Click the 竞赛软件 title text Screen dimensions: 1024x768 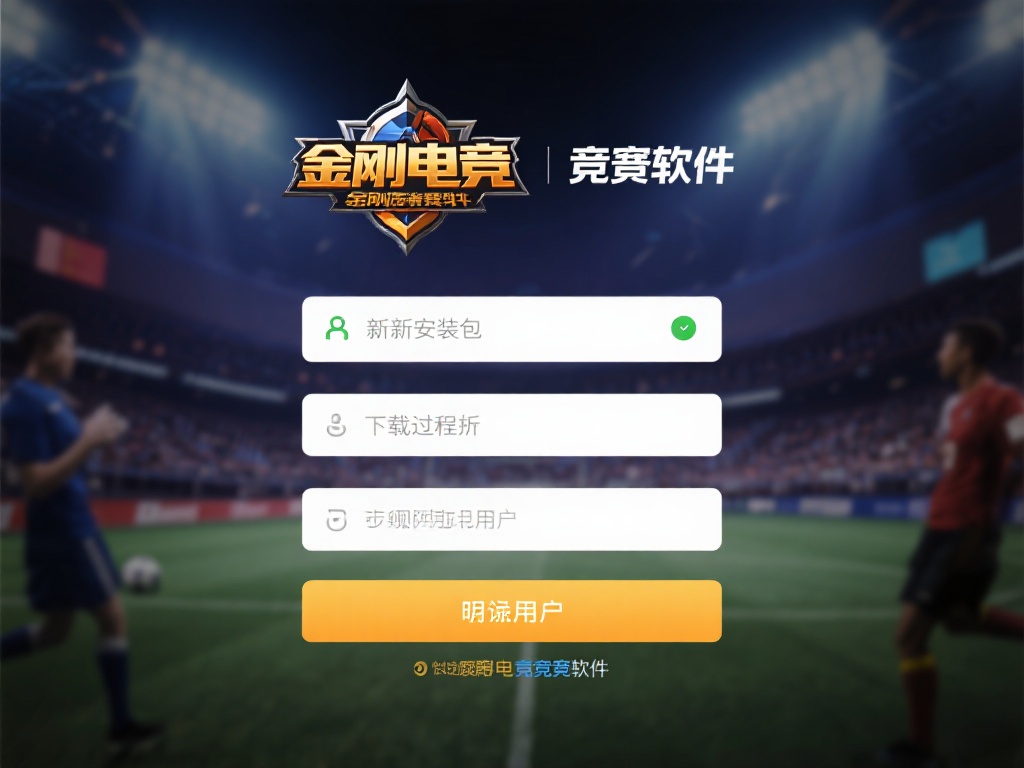tap(651, 166)
